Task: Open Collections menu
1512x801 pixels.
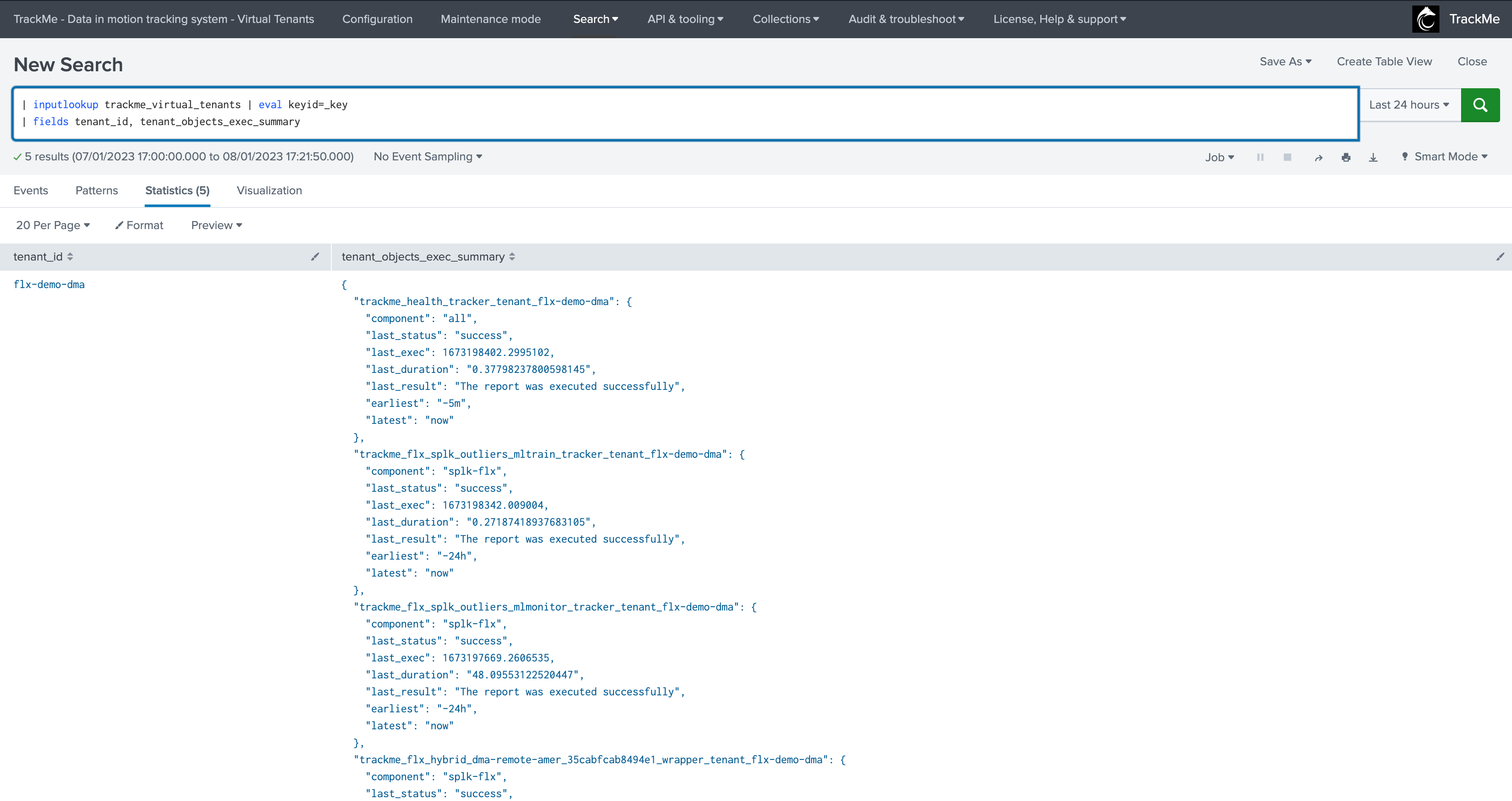Action: (x=785, y=19)
